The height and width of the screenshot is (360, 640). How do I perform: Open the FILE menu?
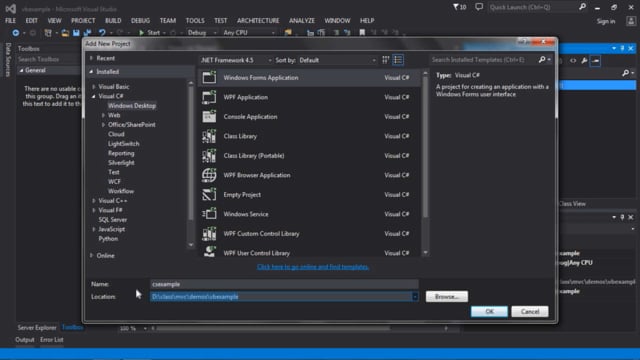pos(11,20)
